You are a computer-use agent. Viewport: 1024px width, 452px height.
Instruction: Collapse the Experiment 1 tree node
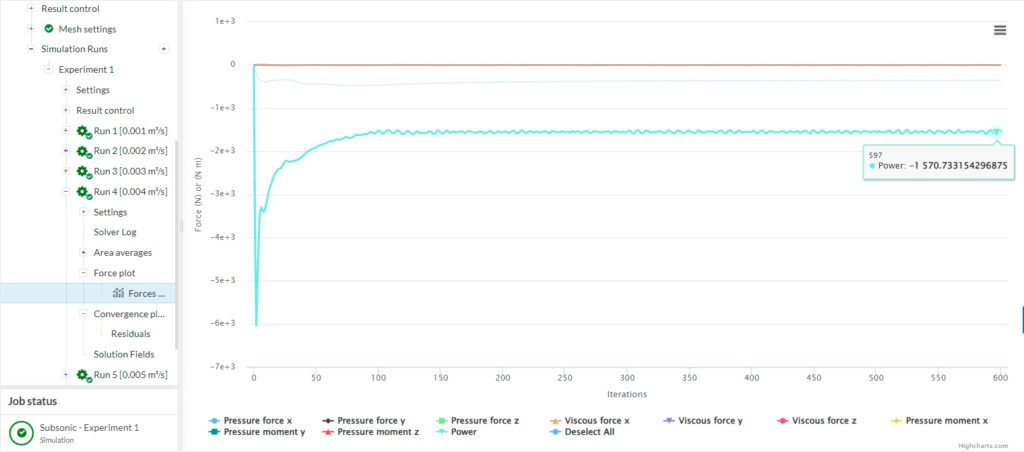(x=48, y=70)
